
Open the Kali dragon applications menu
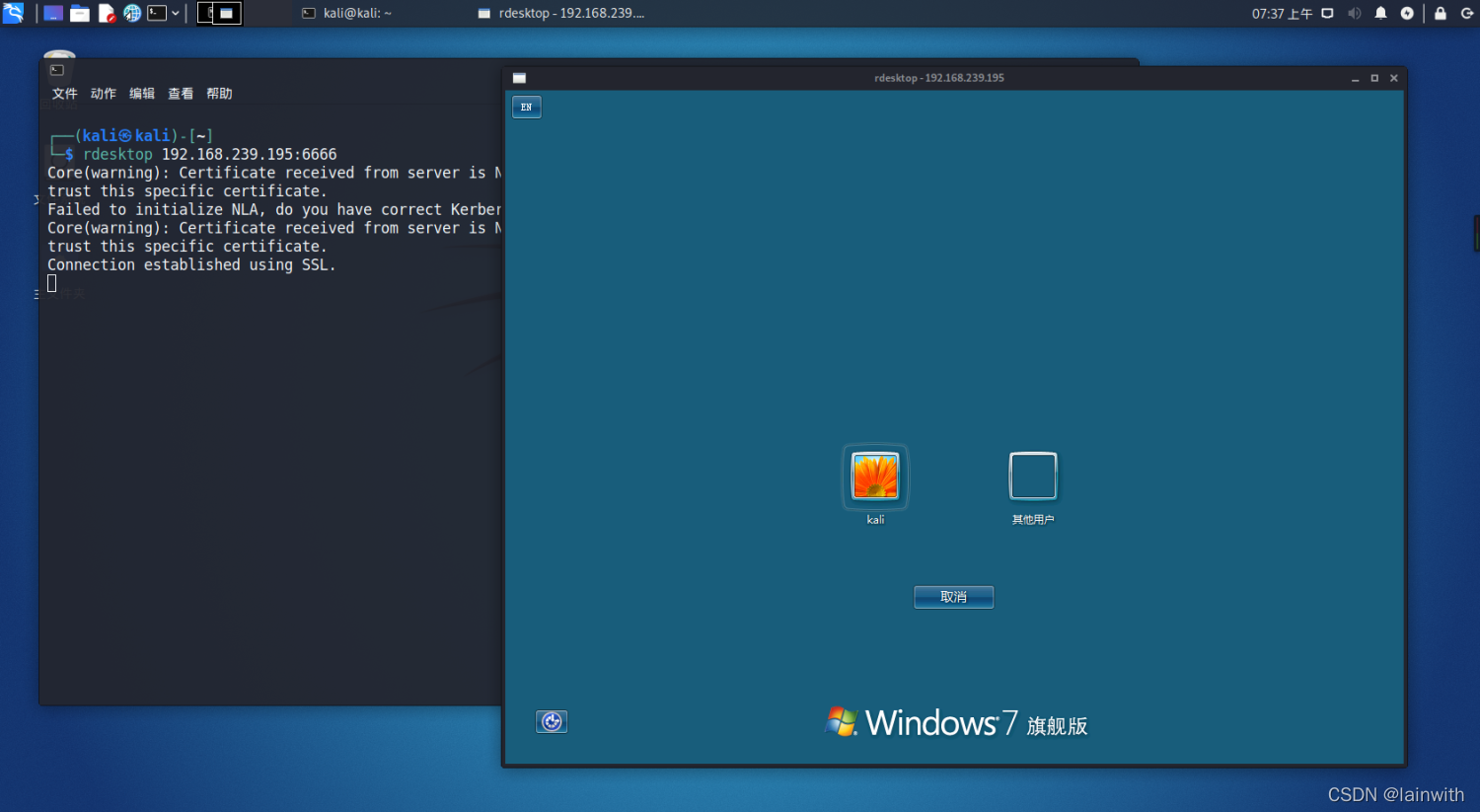tap(13, 13)
